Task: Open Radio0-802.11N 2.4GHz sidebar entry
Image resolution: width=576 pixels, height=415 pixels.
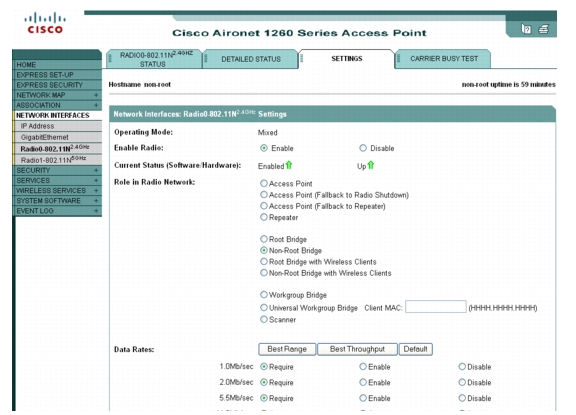Action: click(57, 148)
